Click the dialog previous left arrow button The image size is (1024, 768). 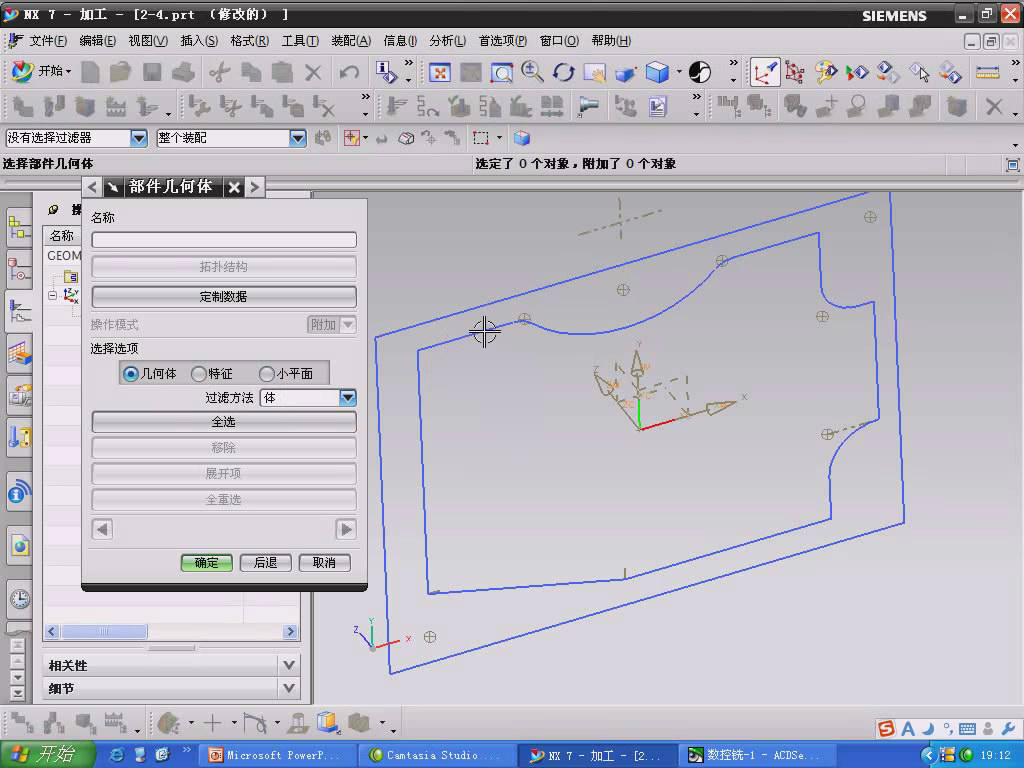point(103,529)
